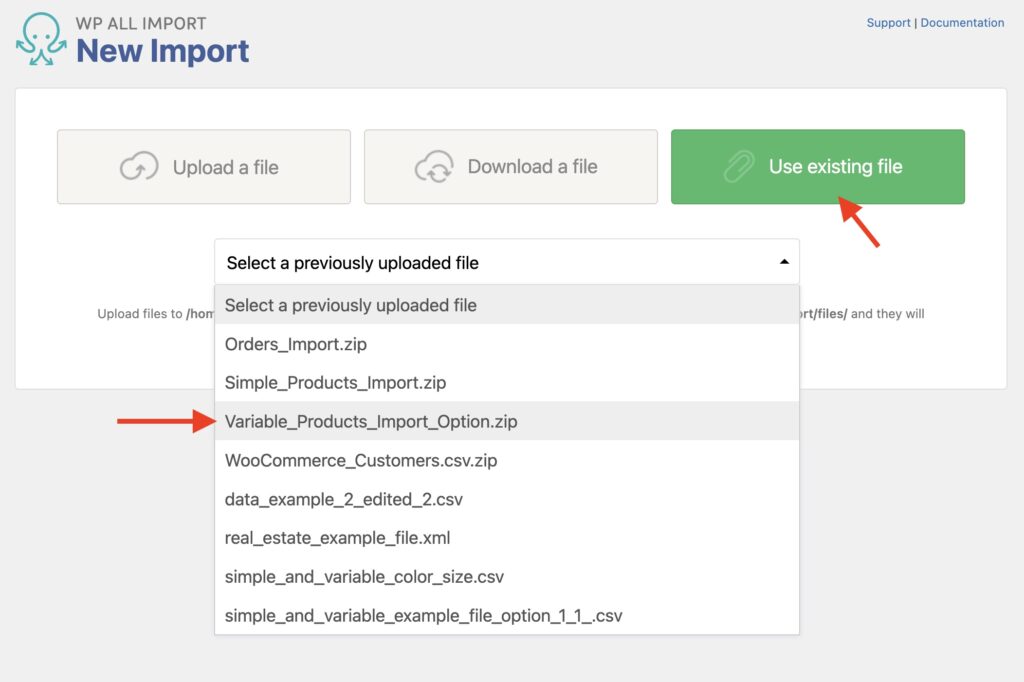Collapse the file selection dropdown with its chevron
The width and height of the screenshot is (1024, 682).
click(x=784, y=259)
